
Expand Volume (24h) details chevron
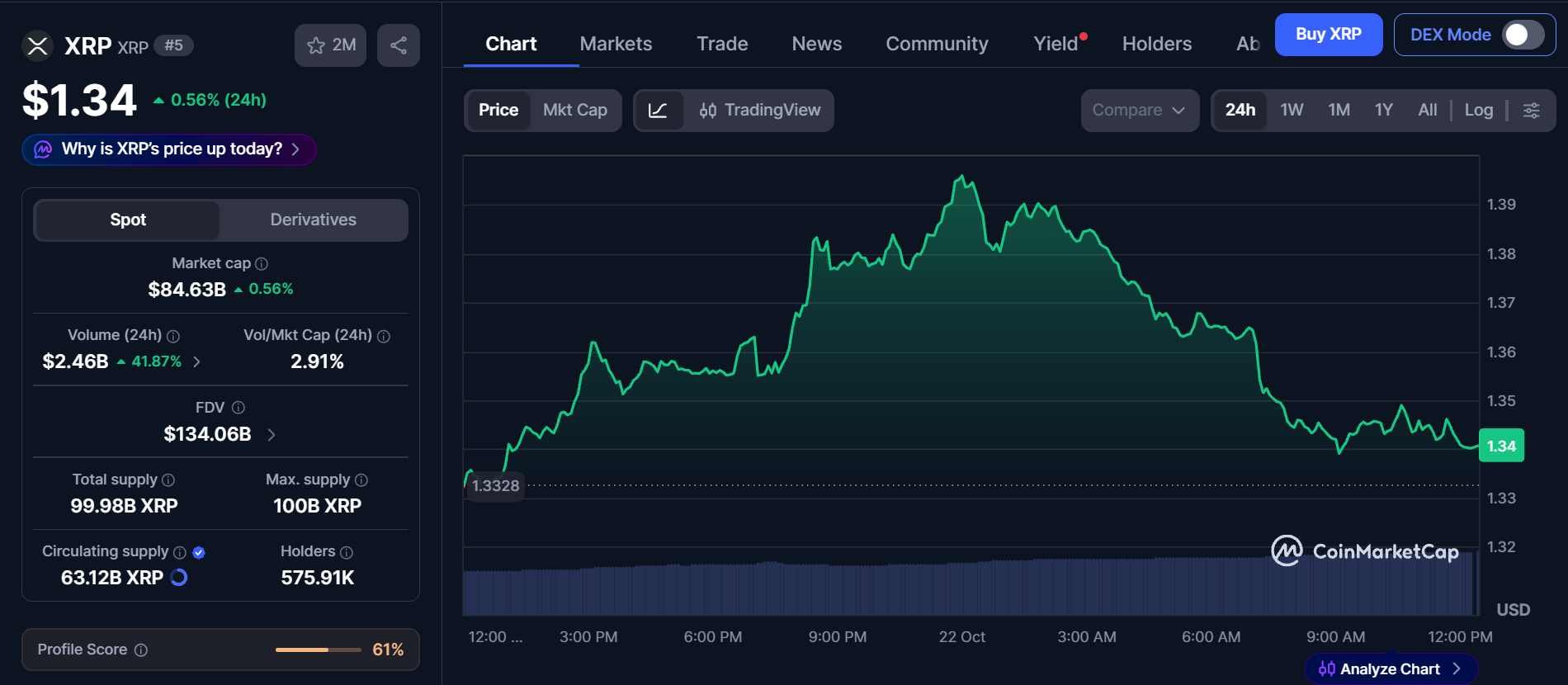point(196,361)
